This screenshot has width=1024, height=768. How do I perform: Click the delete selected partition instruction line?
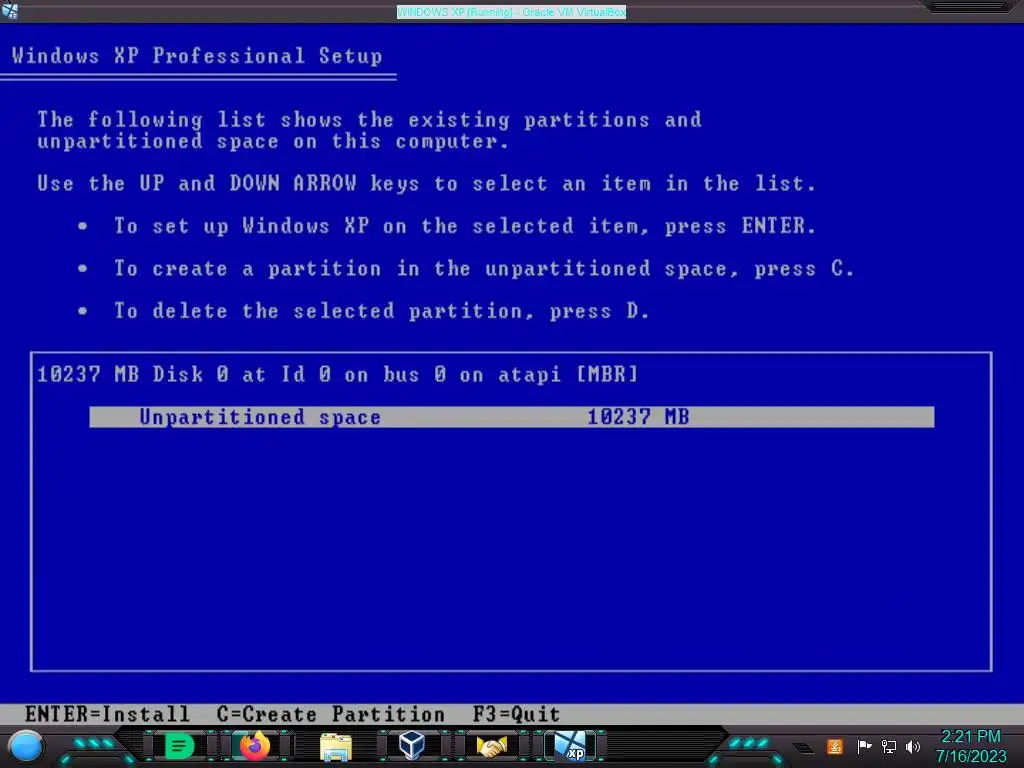tap(382, 311)
